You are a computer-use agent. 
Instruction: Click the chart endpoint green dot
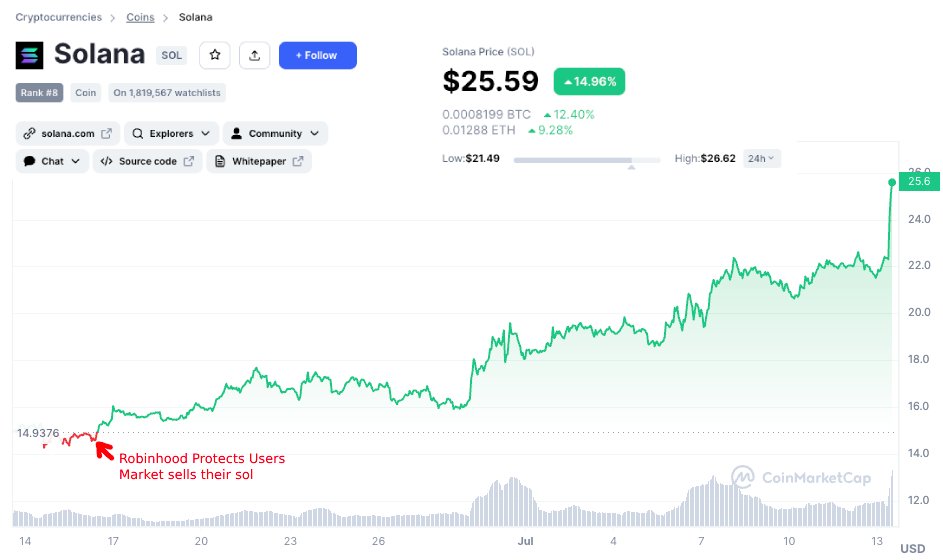892,182
